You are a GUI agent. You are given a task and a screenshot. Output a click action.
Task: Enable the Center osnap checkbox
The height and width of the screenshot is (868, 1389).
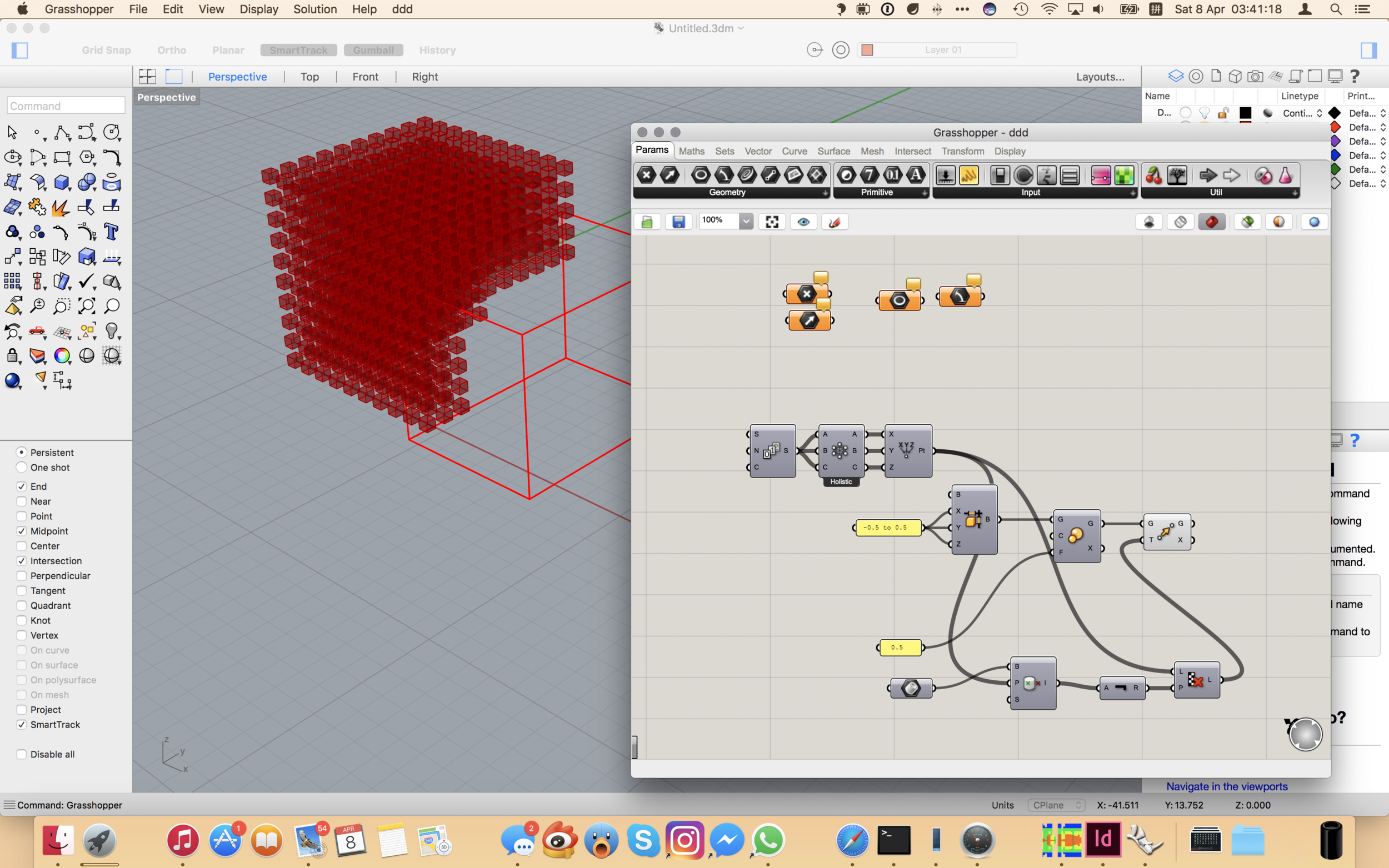click(x=22, y=546)
